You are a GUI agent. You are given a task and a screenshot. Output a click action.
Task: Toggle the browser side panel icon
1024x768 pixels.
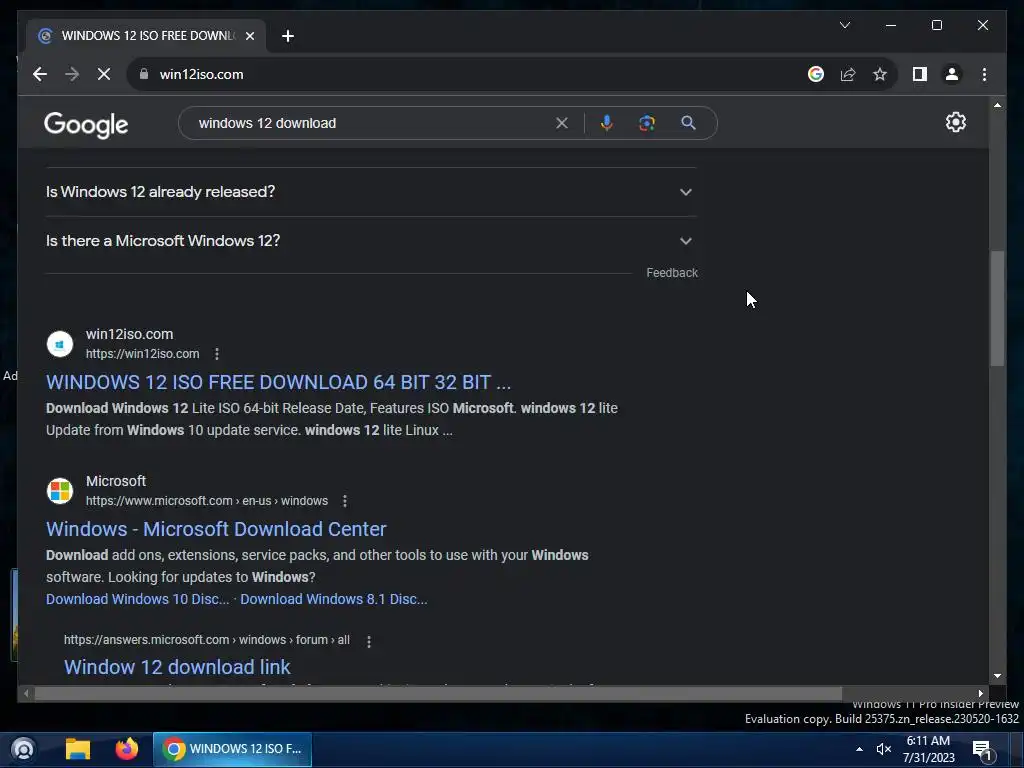[x=920, y=74]
